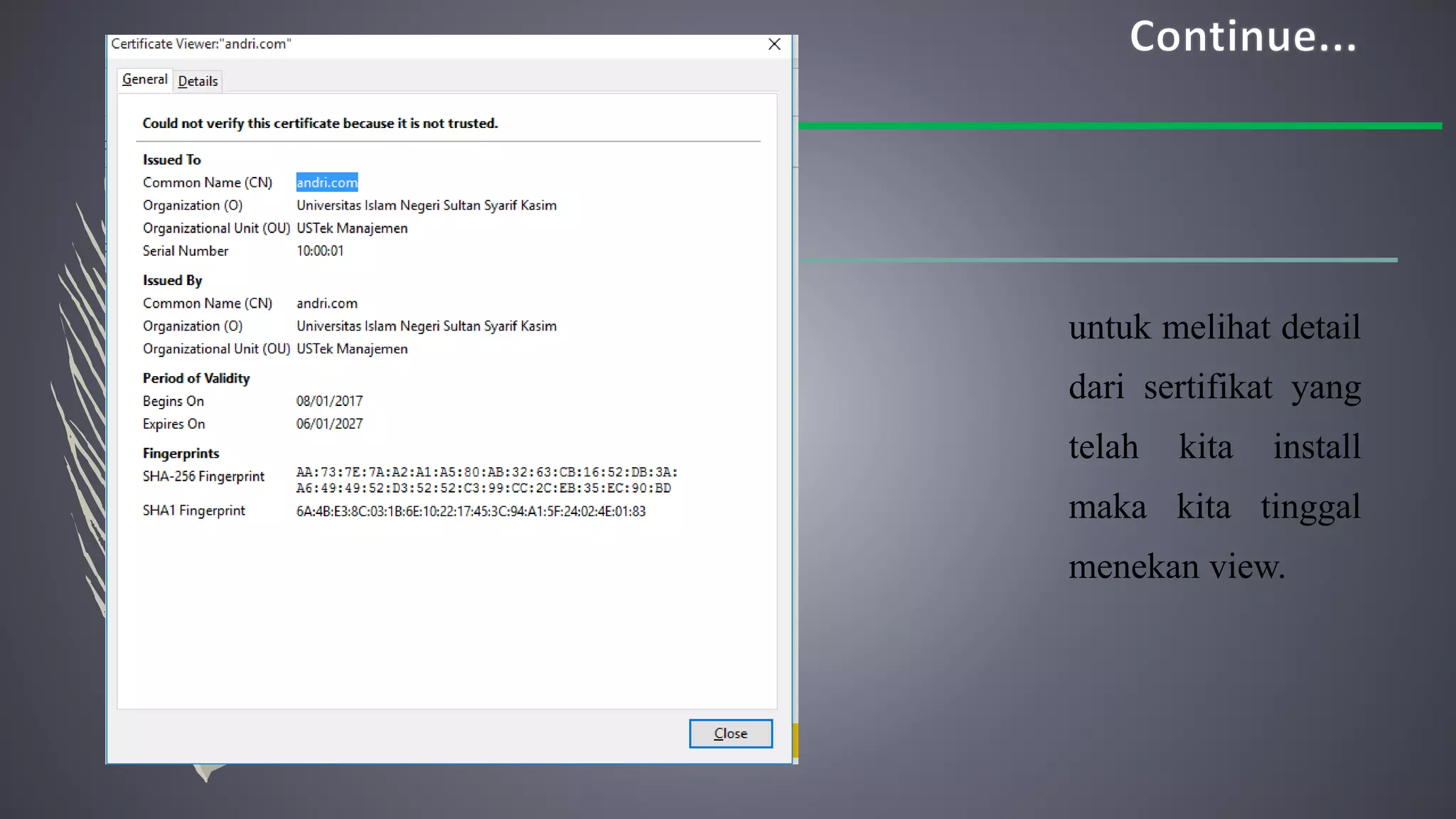The width and height of the screenshot is (1456, 819).
Task: Click the SHA1 fingerprint value
Action: click(x=471, y=511)
